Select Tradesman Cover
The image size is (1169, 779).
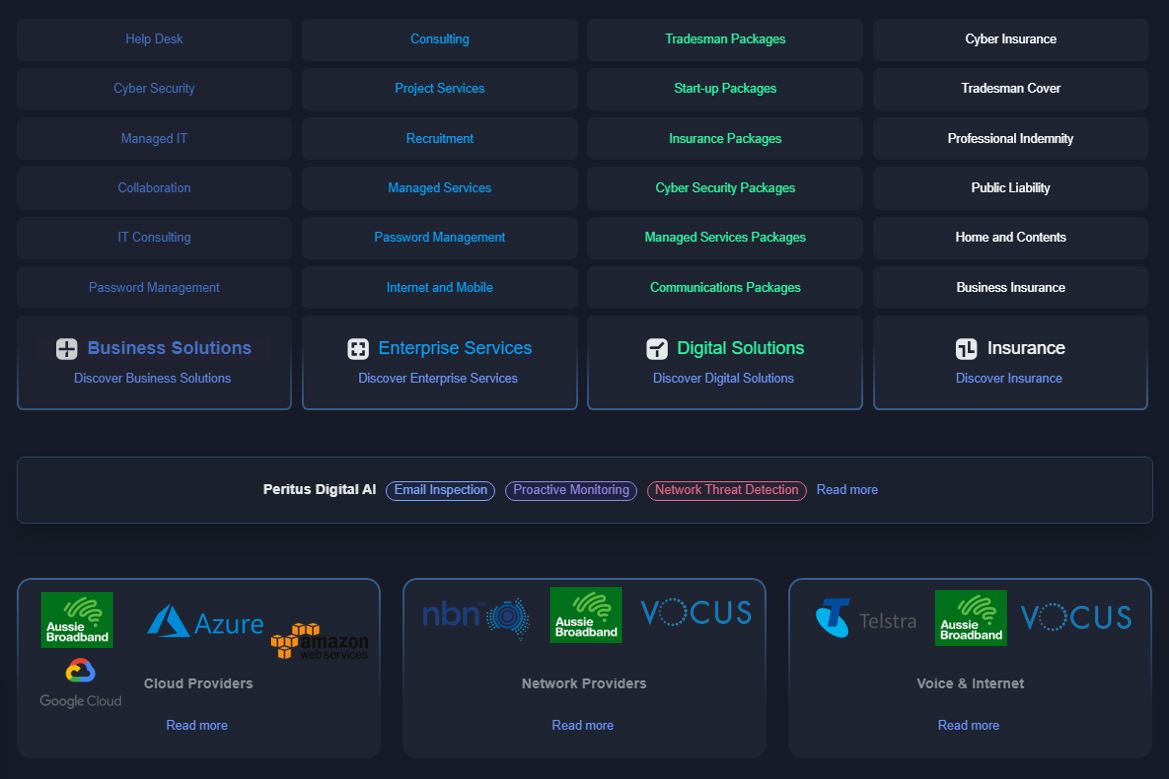[1011, 88]
